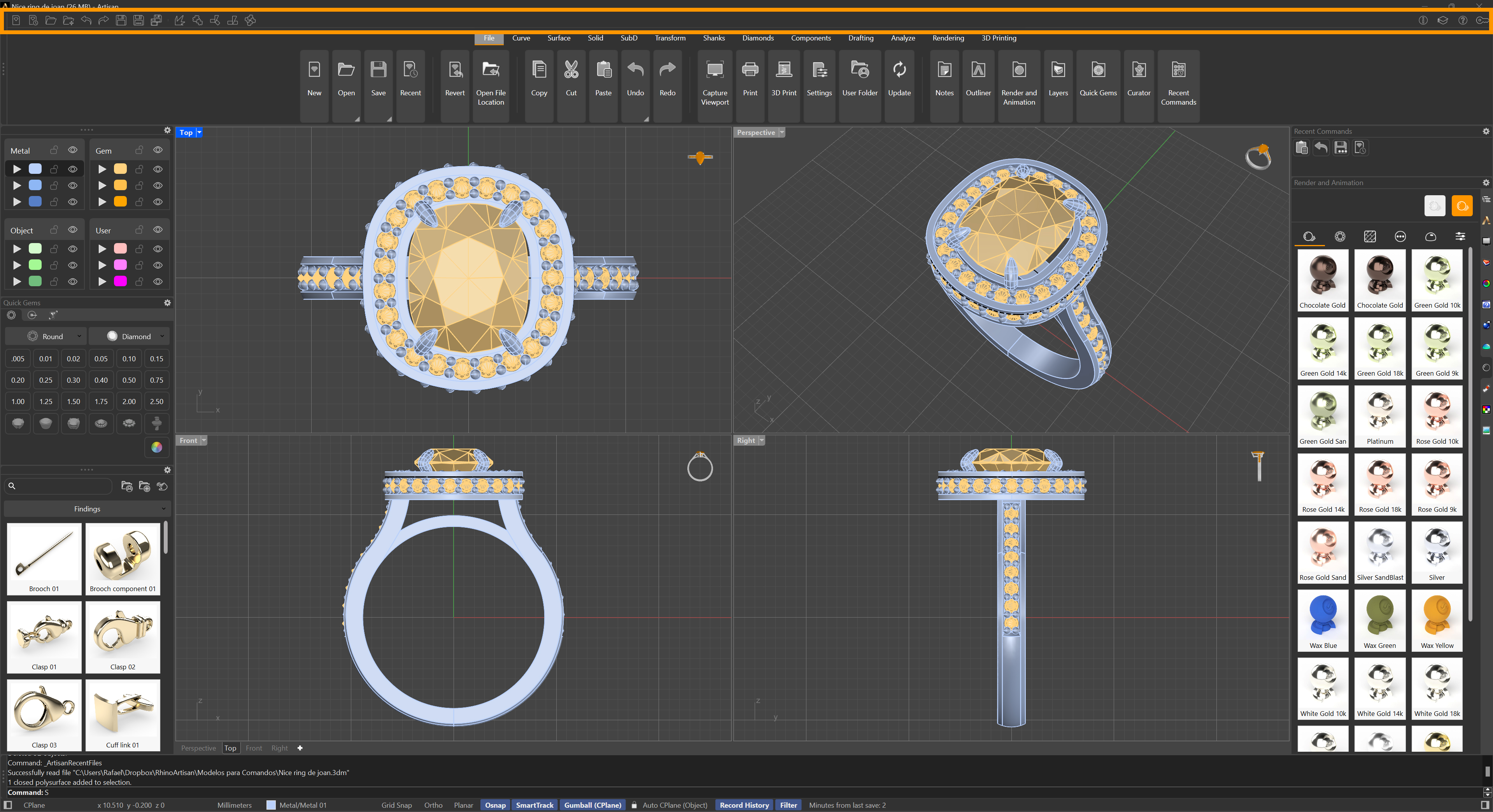Viewport: 1493px width, 812px height.
Task: Click the Update icon
Action: coord(899,70)
